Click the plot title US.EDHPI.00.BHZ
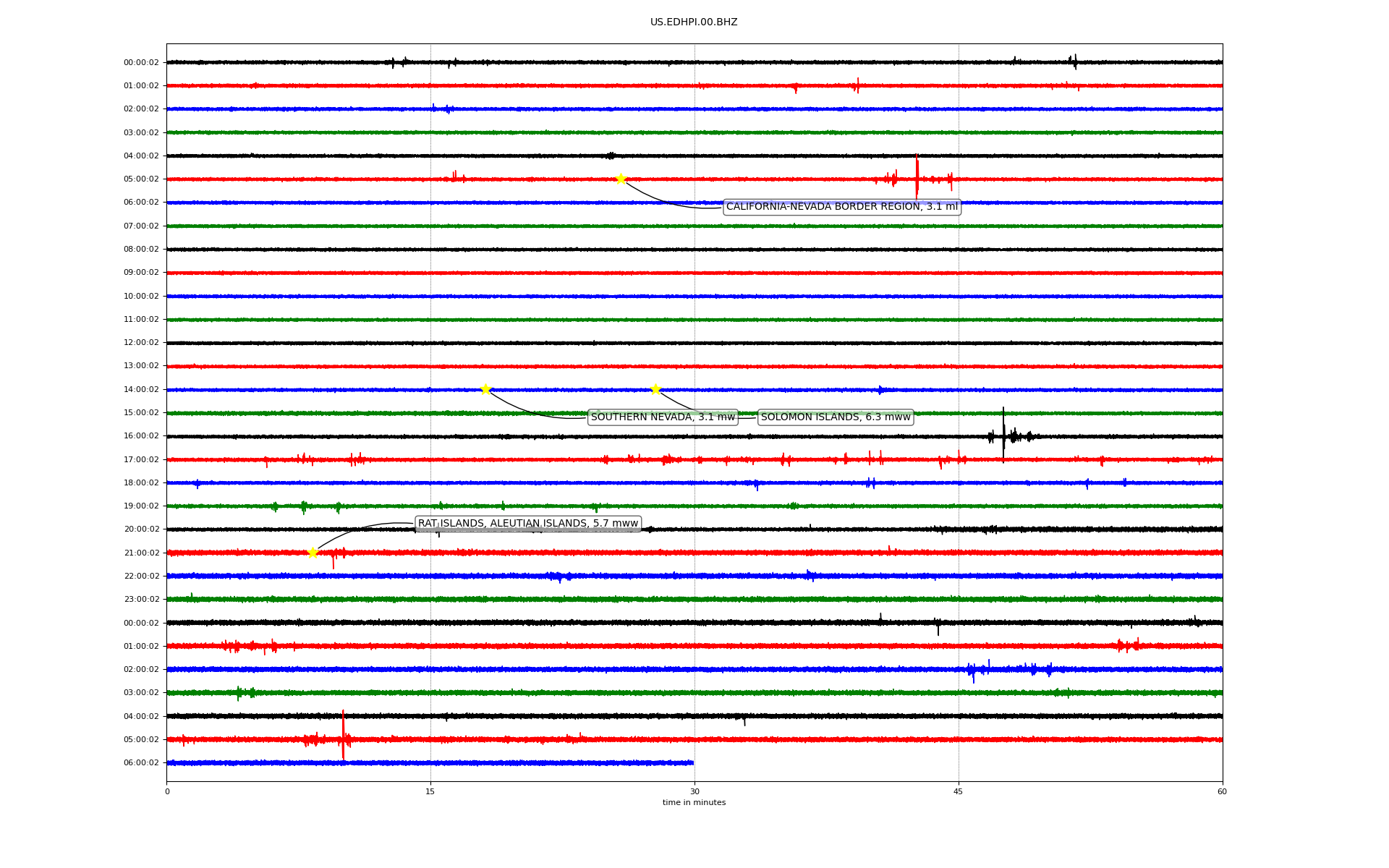Screen dimensions: 1389x868 pyautogui.click(x=694, y=22)
